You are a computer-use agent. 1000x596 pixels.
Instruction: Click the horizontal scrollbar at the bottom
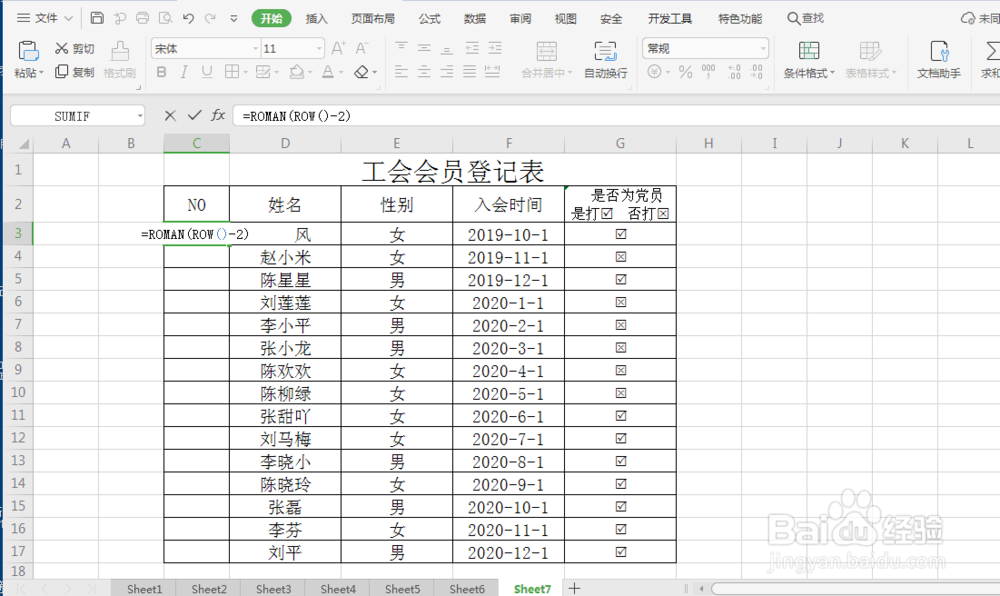point(855,588)
